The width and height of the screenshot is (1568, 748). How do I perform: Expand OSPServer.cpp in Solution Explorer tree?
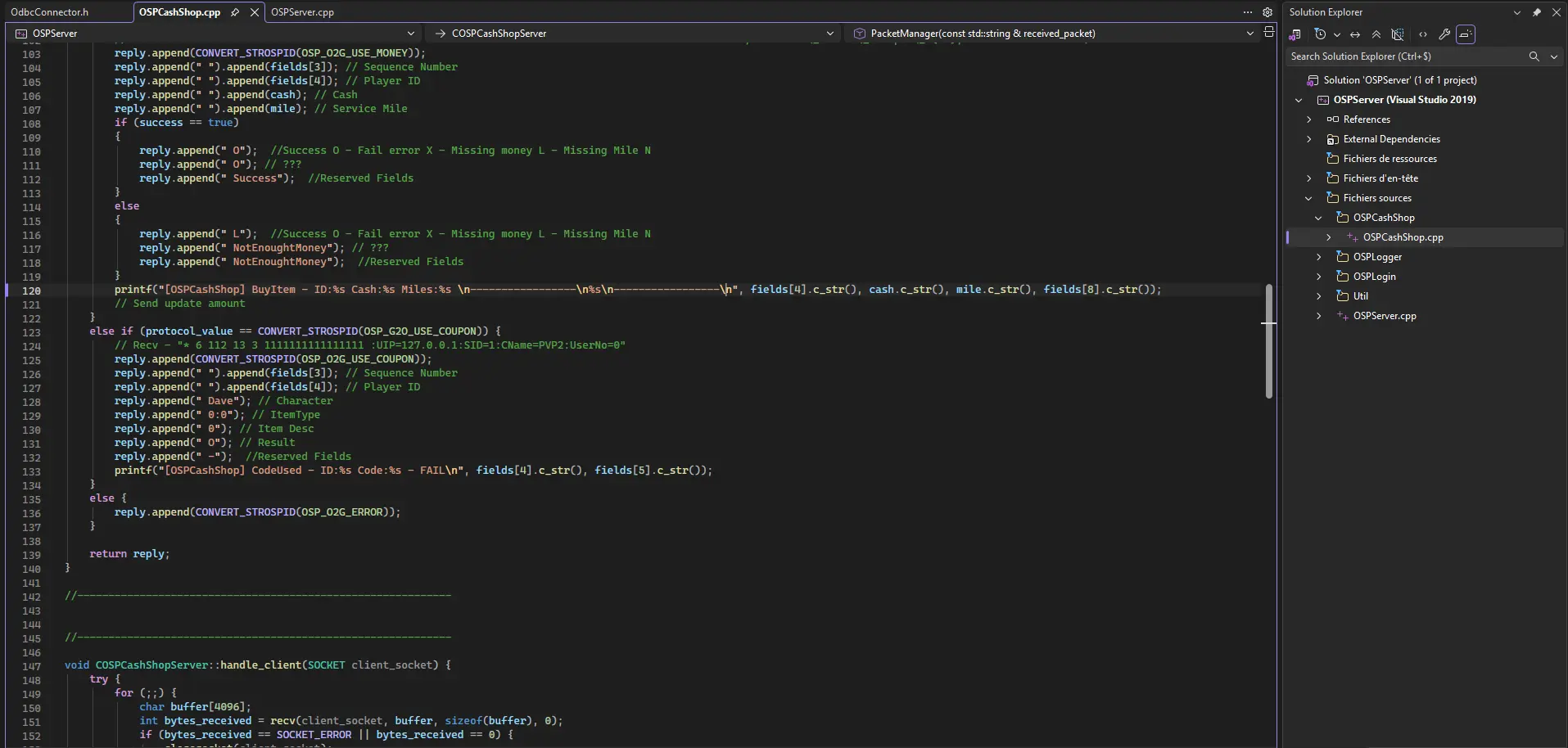pos(1318,316)
